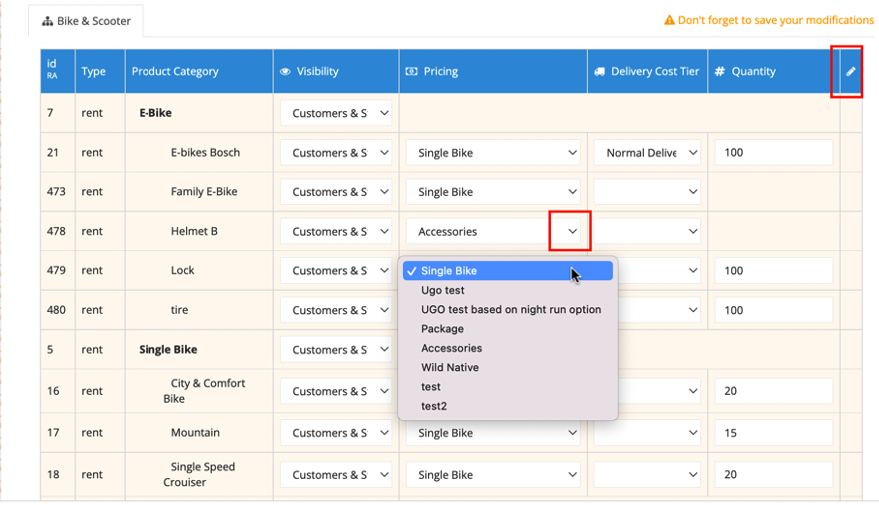The width and height of the screenshot is (879, 505).
Task: Click Quantity field showing 20 for City & Comfort Bike
Action: 774,391
